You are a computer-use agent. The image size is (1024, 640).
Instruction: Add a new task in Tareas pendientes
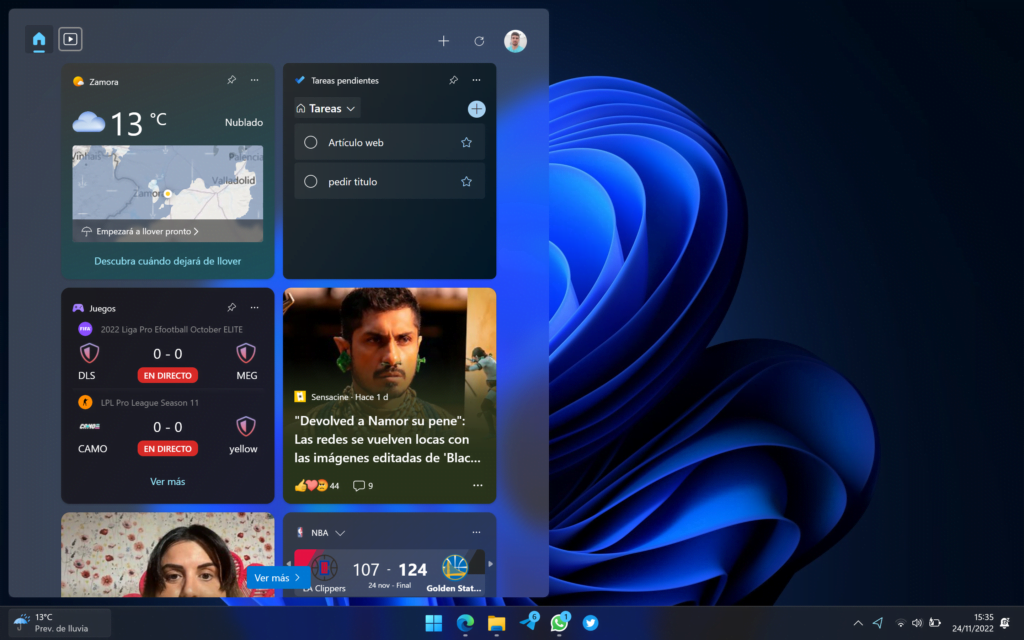click(x=477, y=108)
